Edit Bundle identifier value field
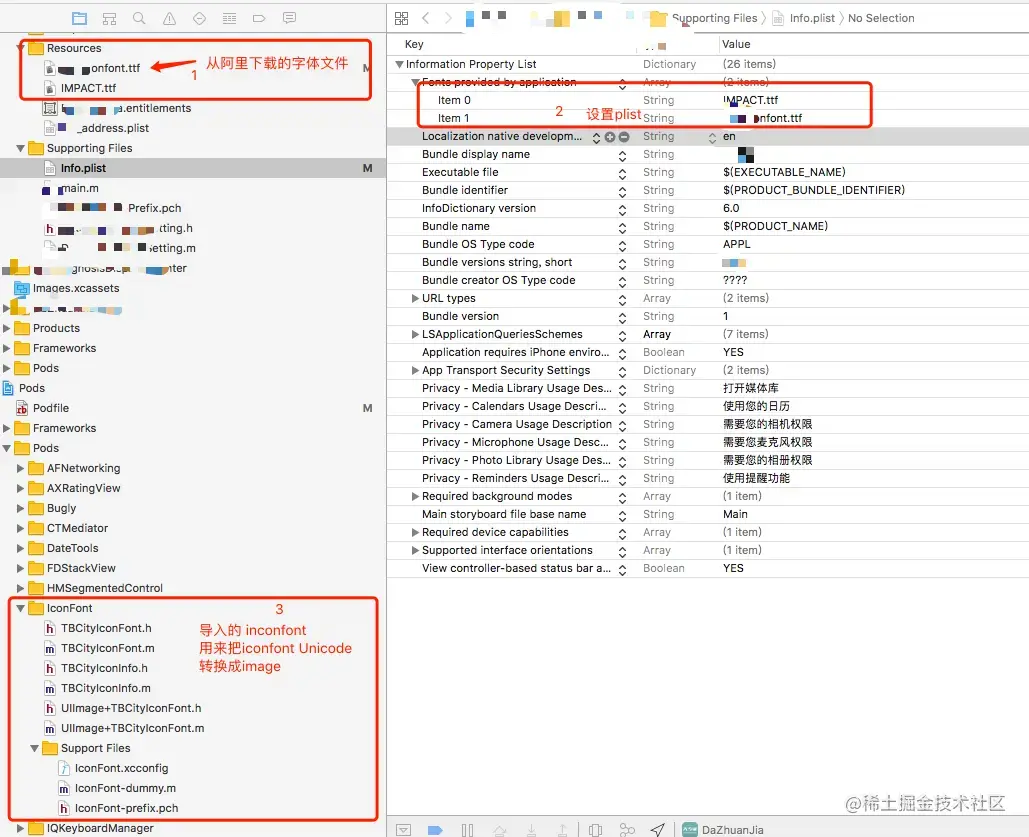This screenshot has height=837, width=1029. coord(814,190)
